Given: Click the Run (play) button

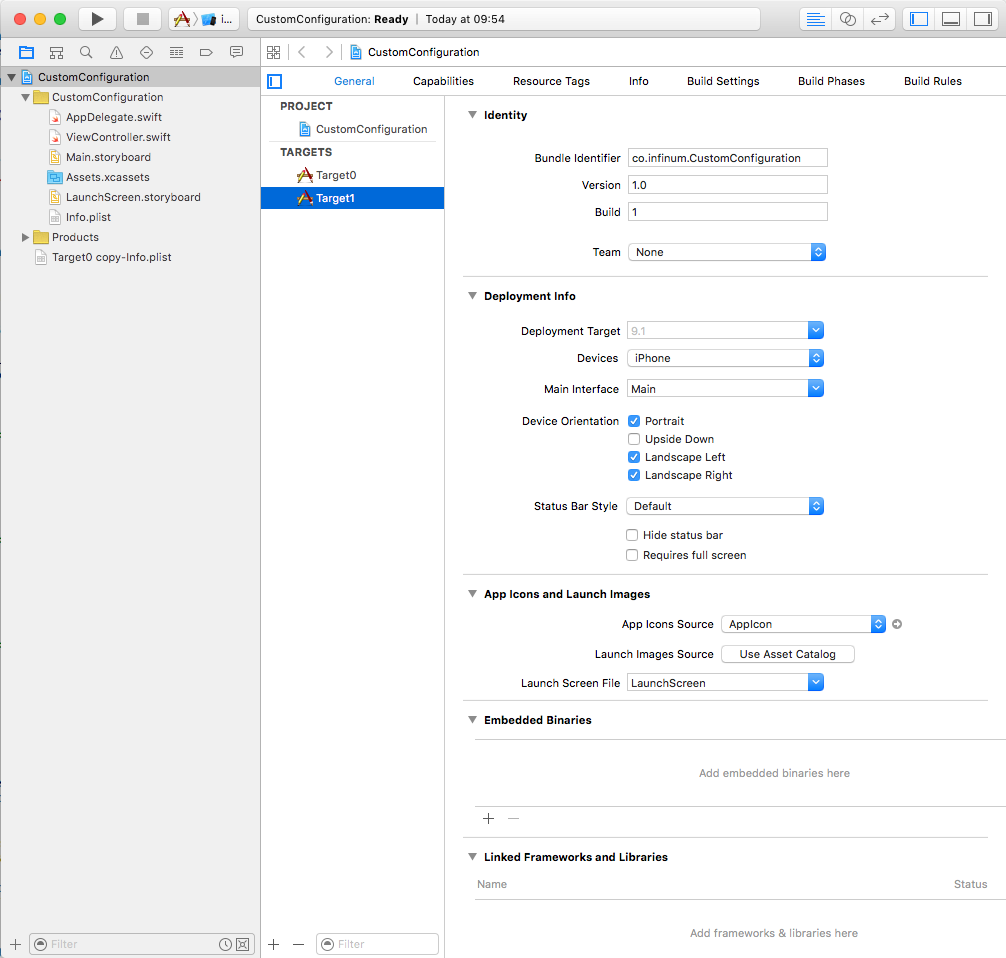Looking at the screenshot, I should 97,19.
